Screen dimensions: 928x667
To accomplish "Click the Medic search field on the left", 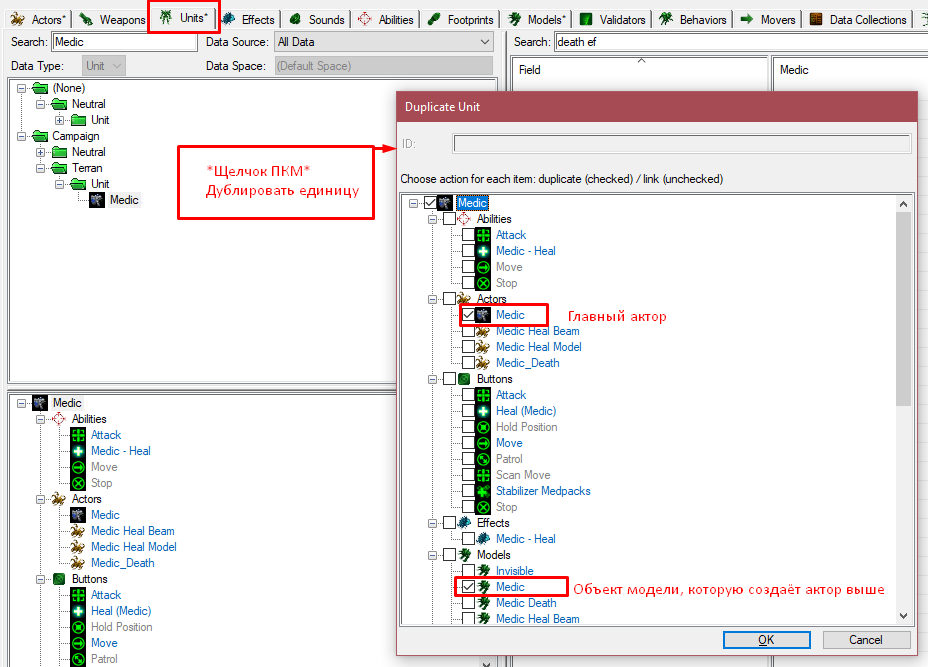I will (x=125, y=42).
